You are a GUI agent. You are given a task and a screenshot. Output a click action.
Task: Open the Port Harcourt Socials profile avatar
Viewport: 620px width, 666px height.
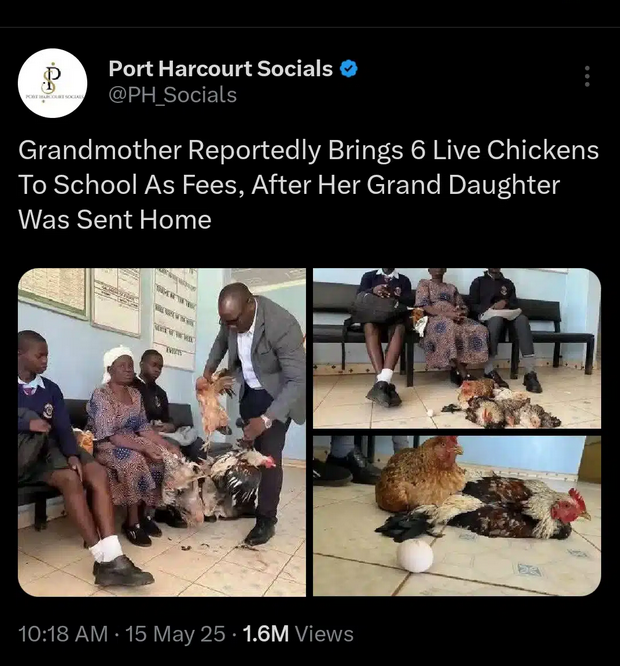(x=53, y=83)
